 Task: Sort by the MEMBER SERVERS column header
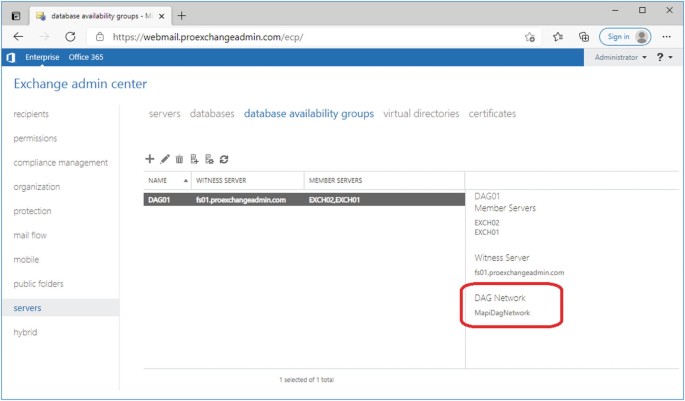(384, 180)
